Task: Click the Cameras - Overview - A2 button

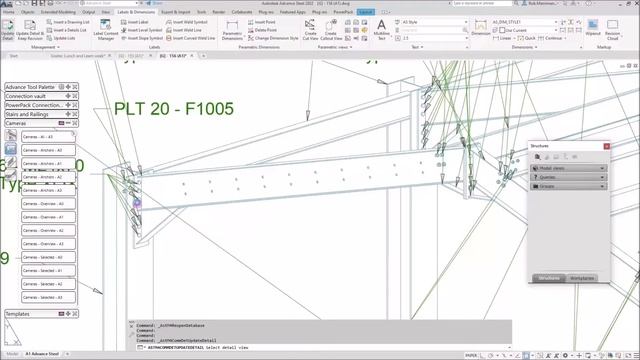Action: tap(48, 231)
